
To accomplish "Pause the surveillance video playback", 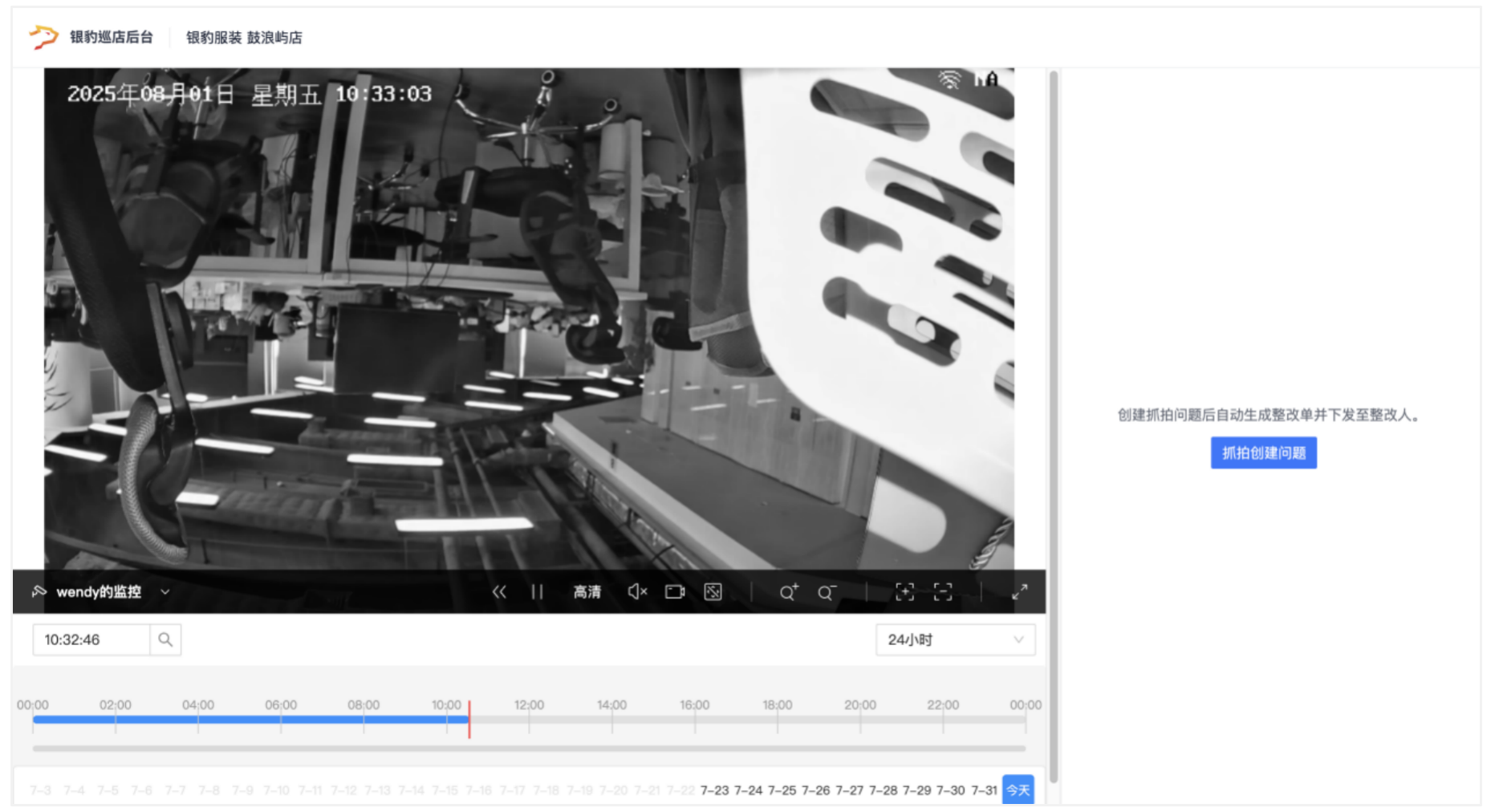I will 537,592.
